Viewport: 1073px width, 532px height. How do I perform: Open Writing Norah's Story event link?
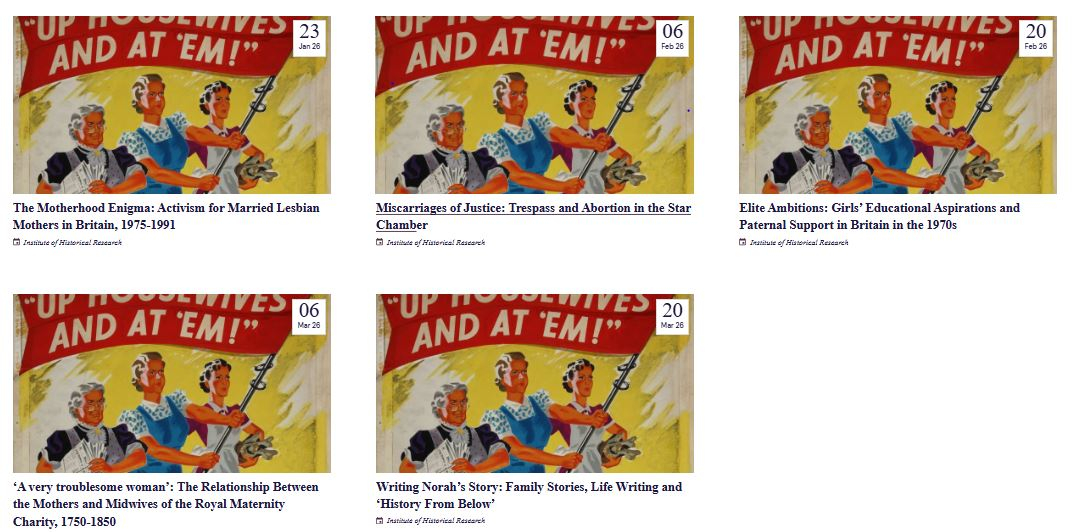coord(529,495)
